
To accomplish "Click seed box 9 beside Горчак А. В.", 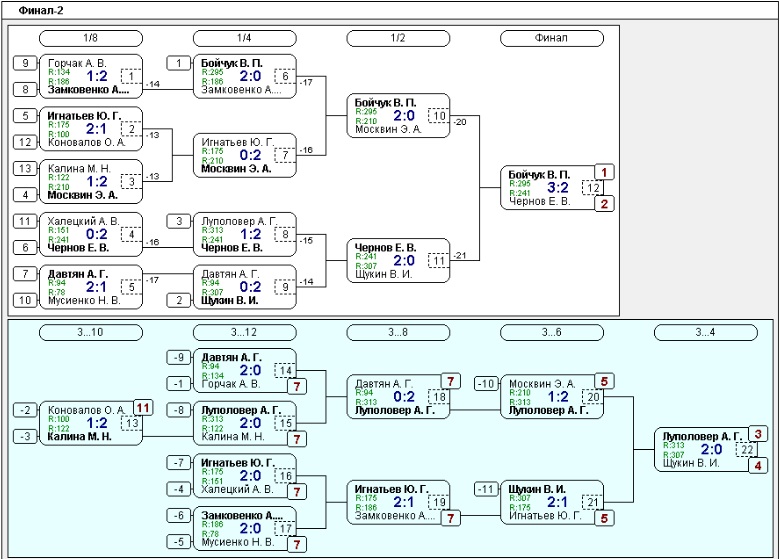I will (25, 64).
